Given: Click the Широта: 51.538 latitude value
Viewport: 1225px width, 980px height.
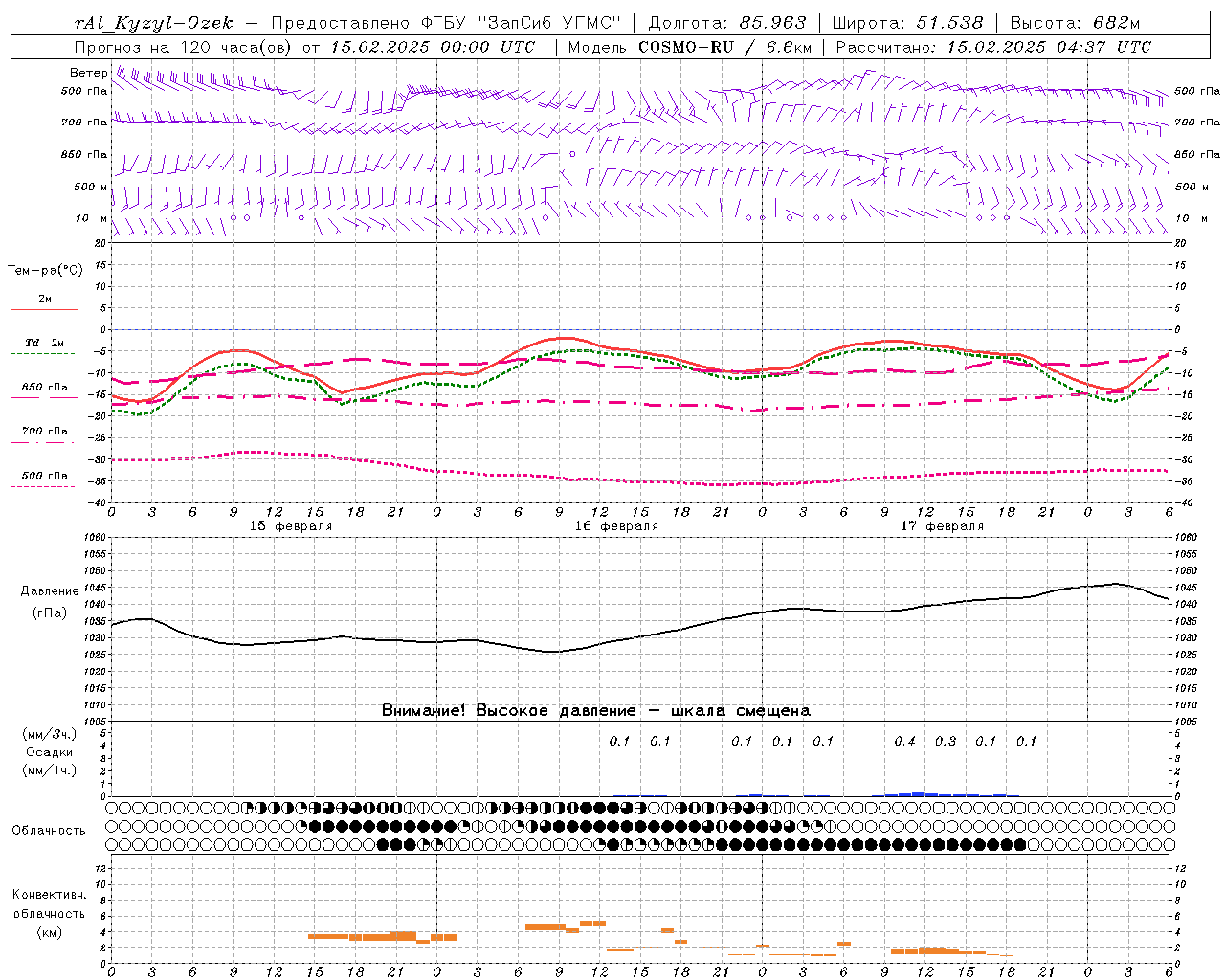Looking at the screenshot, I should click(908, 23).
